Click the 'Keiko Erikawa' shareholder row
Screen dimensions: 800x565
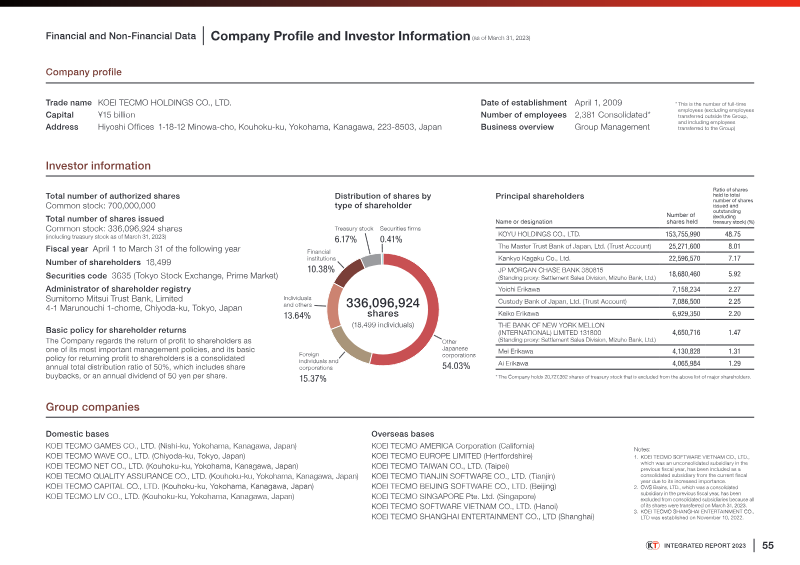pos(624,314)
